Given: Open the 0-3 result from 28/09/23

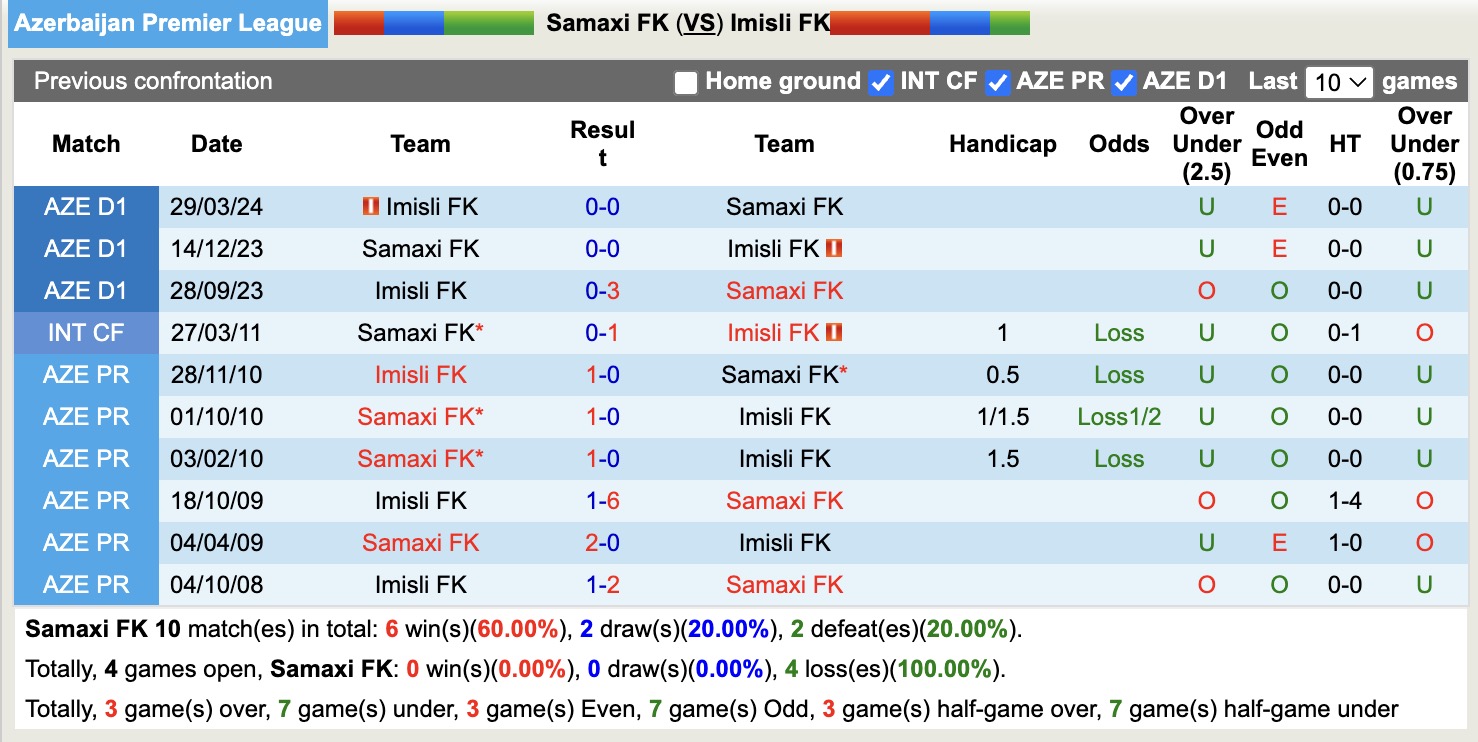Looking at the screenshot, I should (x=602, y=291).
